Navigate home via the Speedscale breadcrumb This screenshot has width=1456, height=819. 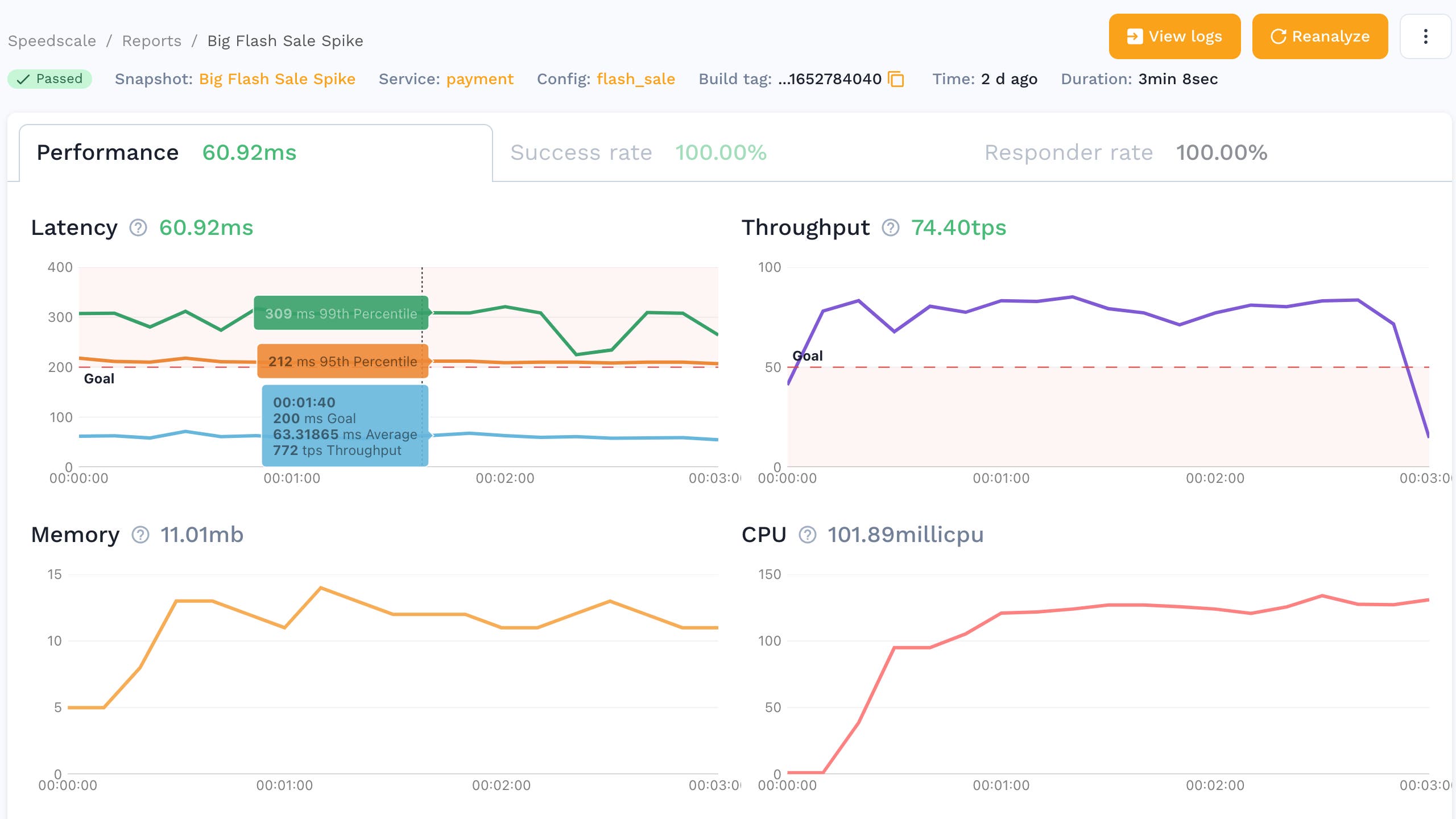click(x=52, y=40)
